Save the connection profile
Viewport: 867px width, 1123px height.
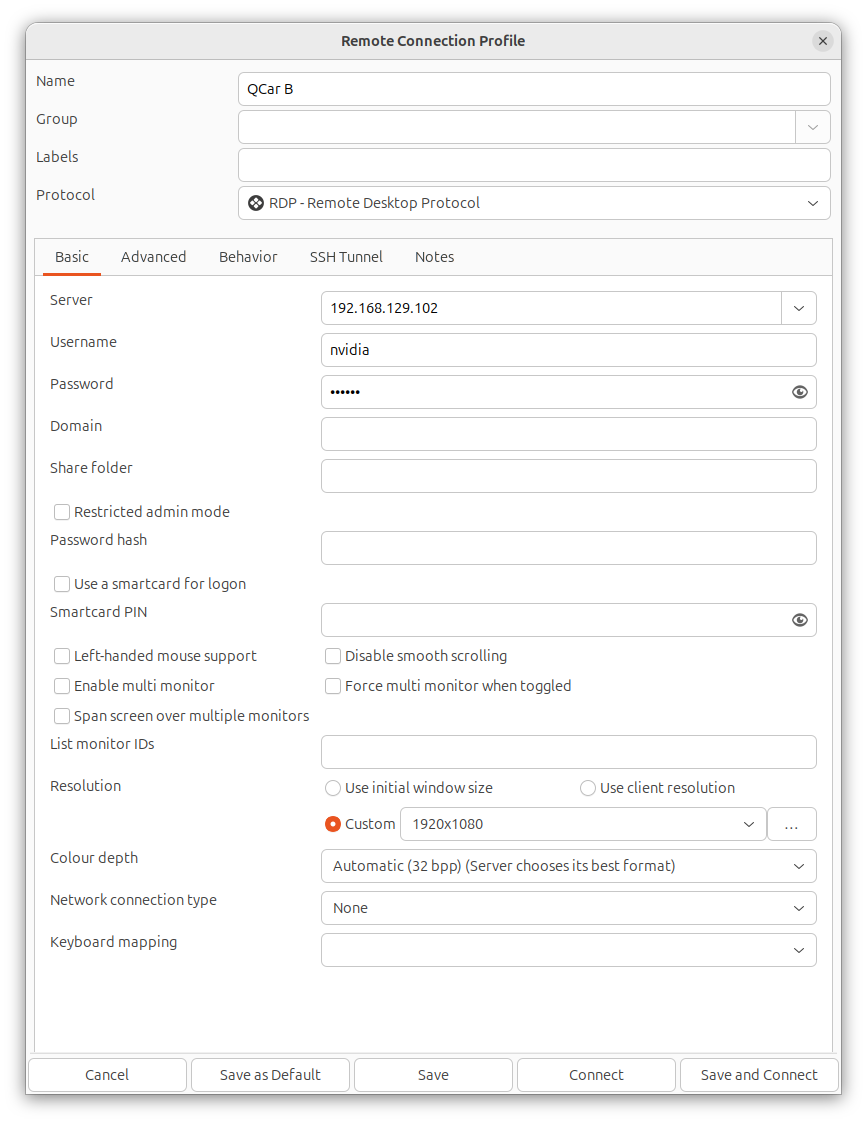[x=433, y=1075]
